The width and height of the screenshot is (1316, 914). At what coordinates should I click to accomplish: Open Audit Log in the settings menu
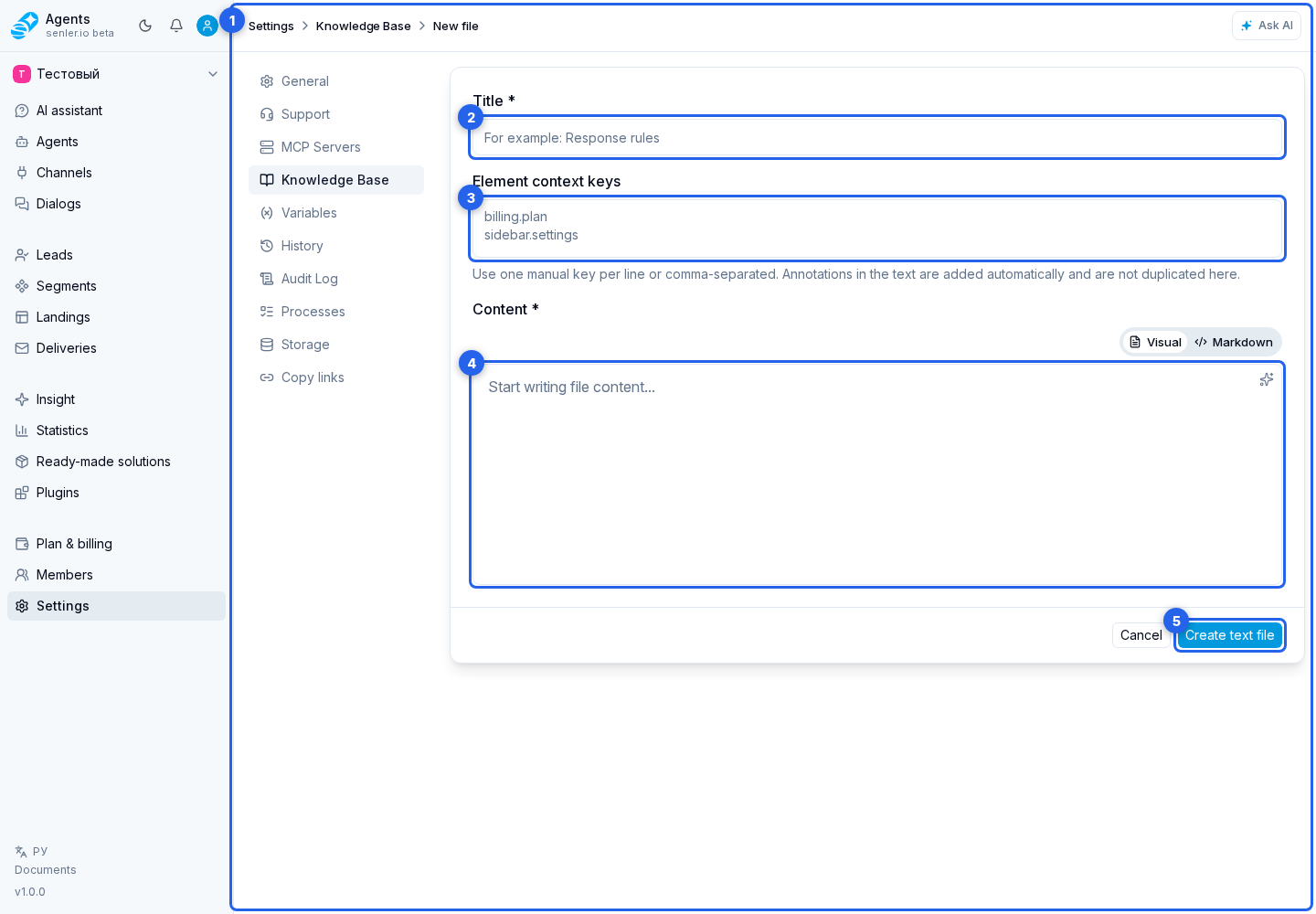(x=336, y=279)
